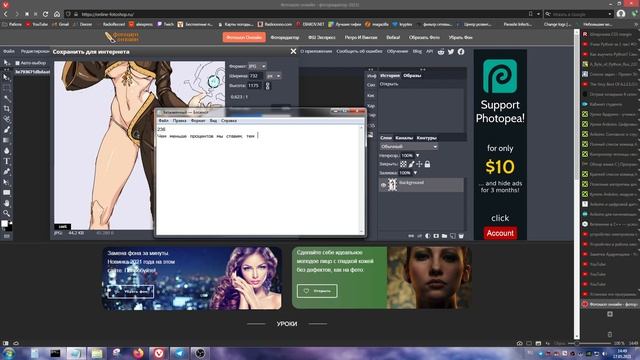The width and height of the screenshot is (640, 360).
Task: Select the Type tool
Action: point(7,161)
